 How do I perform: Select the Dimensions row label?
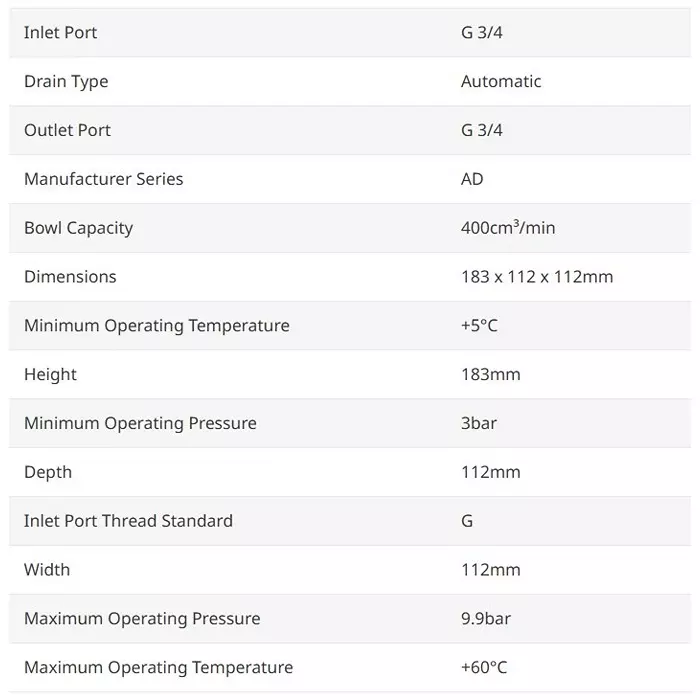point(70,277)
